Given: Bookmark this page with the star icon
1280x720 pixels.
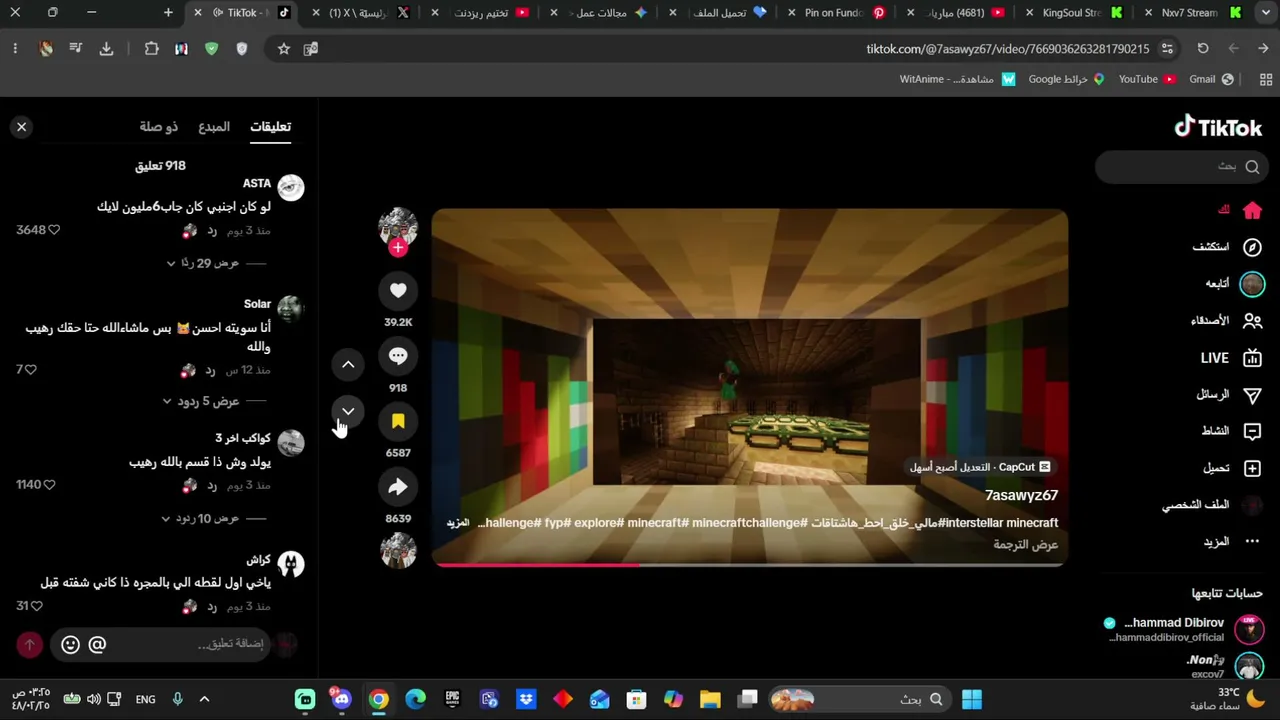Looking at the screenshot, I should tap(284, 48).
